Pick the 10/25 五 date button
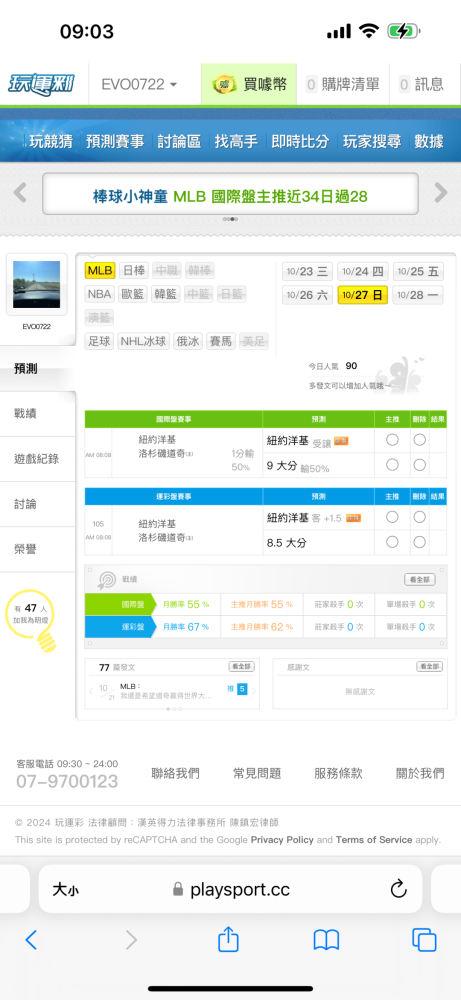The height and width of the screenshot is (1000, 461). coord(418,272)
